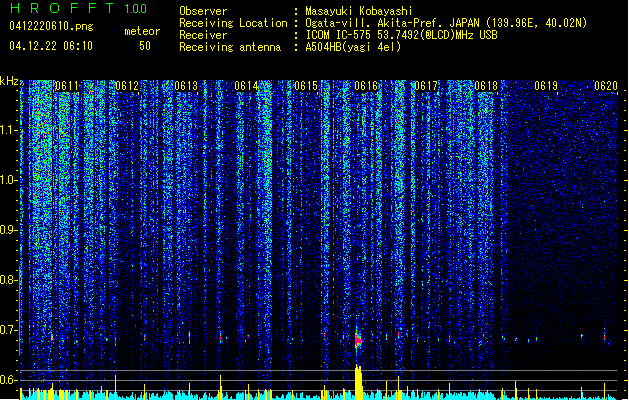Click the 0.7 frequency axis label
This screenshot has width=629, height=400.
coord(9,330)
